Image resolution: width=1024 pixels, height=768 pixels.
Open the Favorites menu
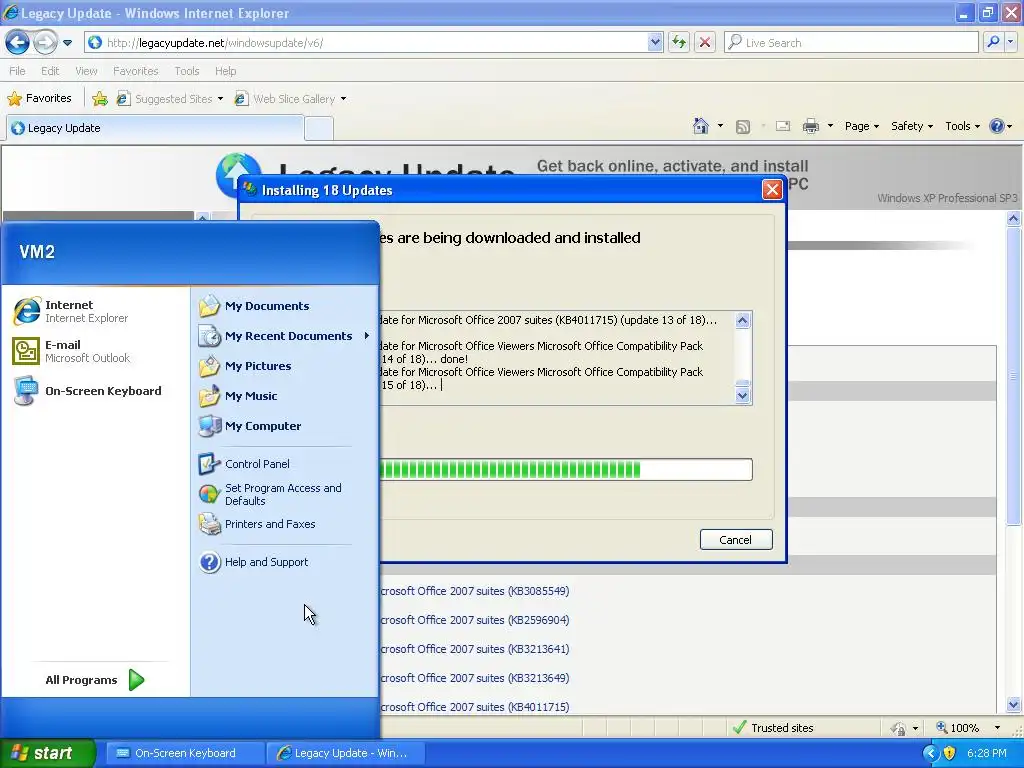135,71
